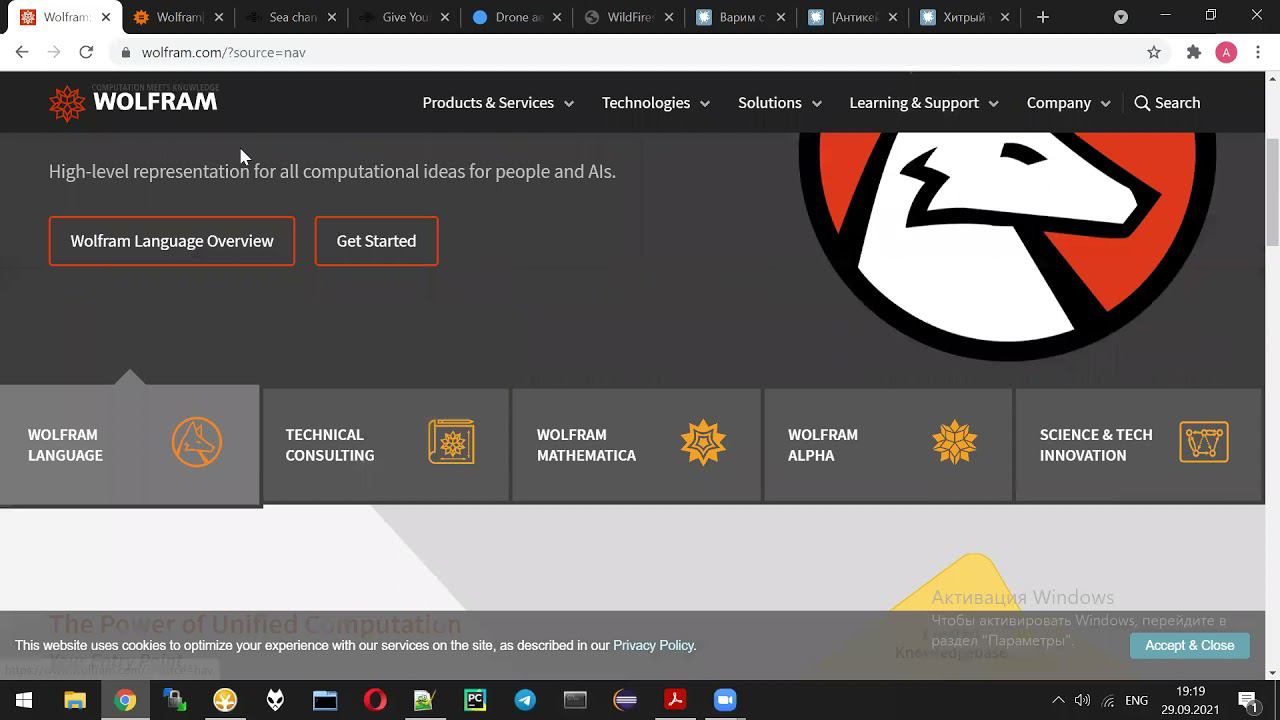Click the Wolfram Language wolf icon
The width and height of the screenshot is (1280, 720).
click(196, 442)
